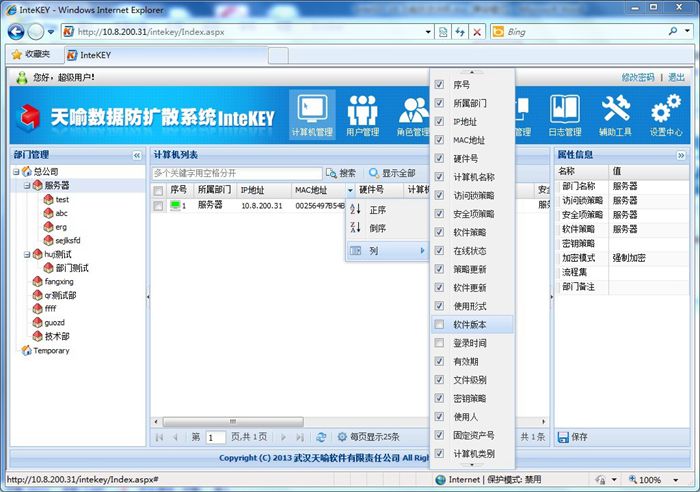Click the 硬件号 column header
The width and height of the screenshot is (700, 492).
coord(379,191)
